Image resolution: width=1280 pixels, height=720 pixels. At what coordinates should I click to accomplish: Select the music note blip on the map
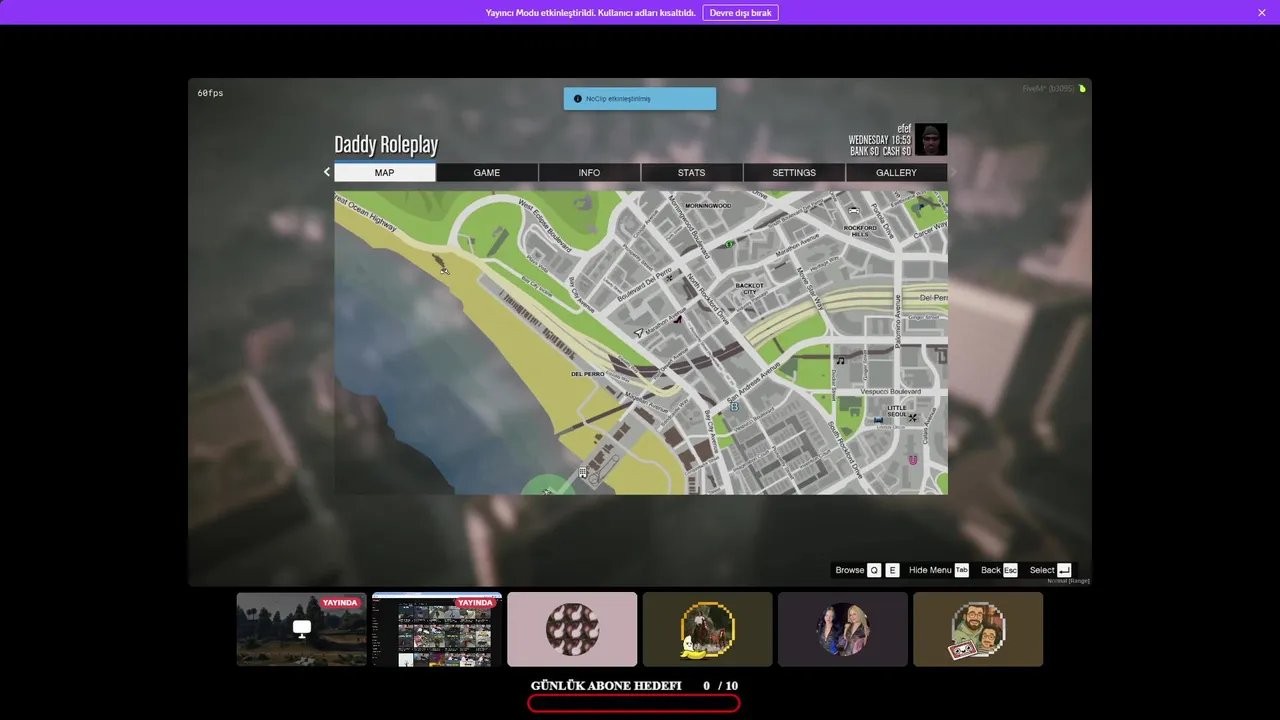click(x=840, y=361)
